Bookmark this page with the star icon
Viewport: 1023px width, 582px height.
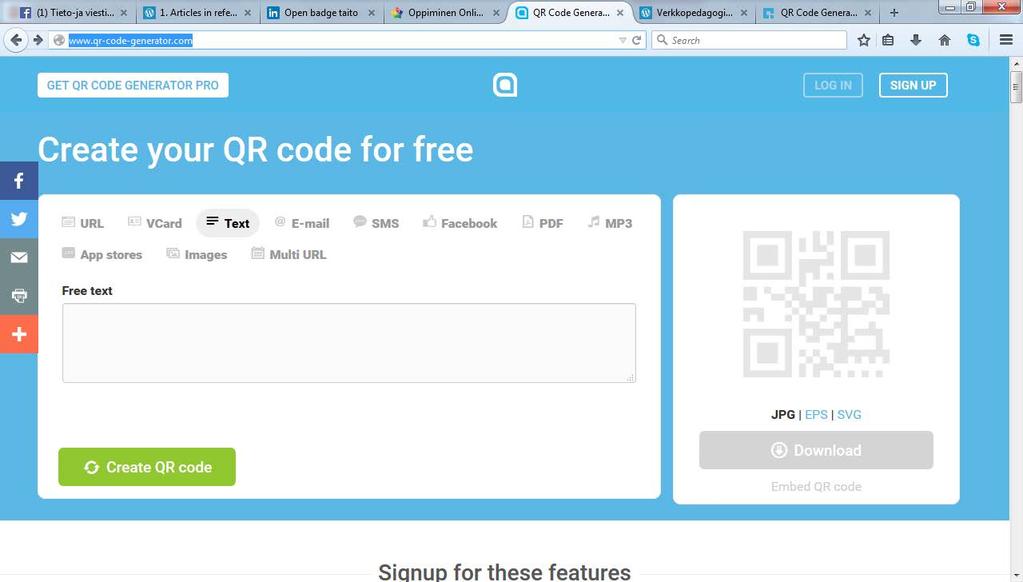[864, 40]
